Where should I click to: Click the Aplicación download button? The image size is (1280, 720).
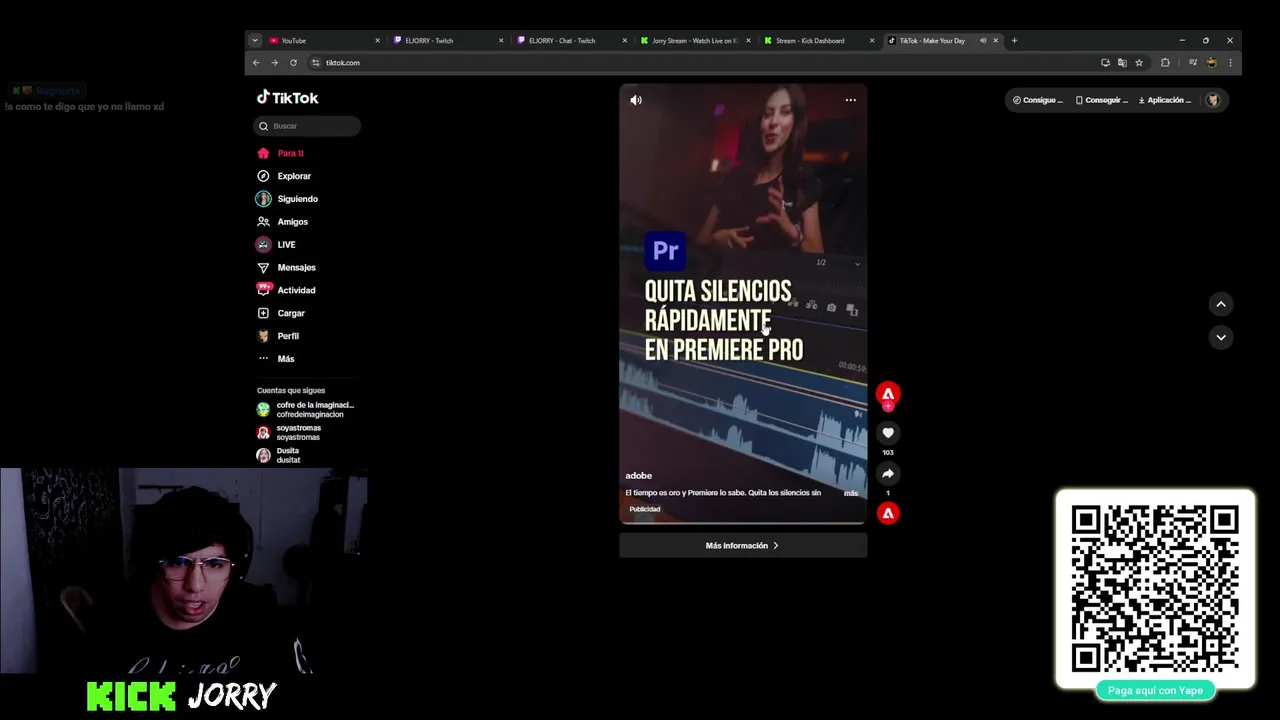(1165, 100)
